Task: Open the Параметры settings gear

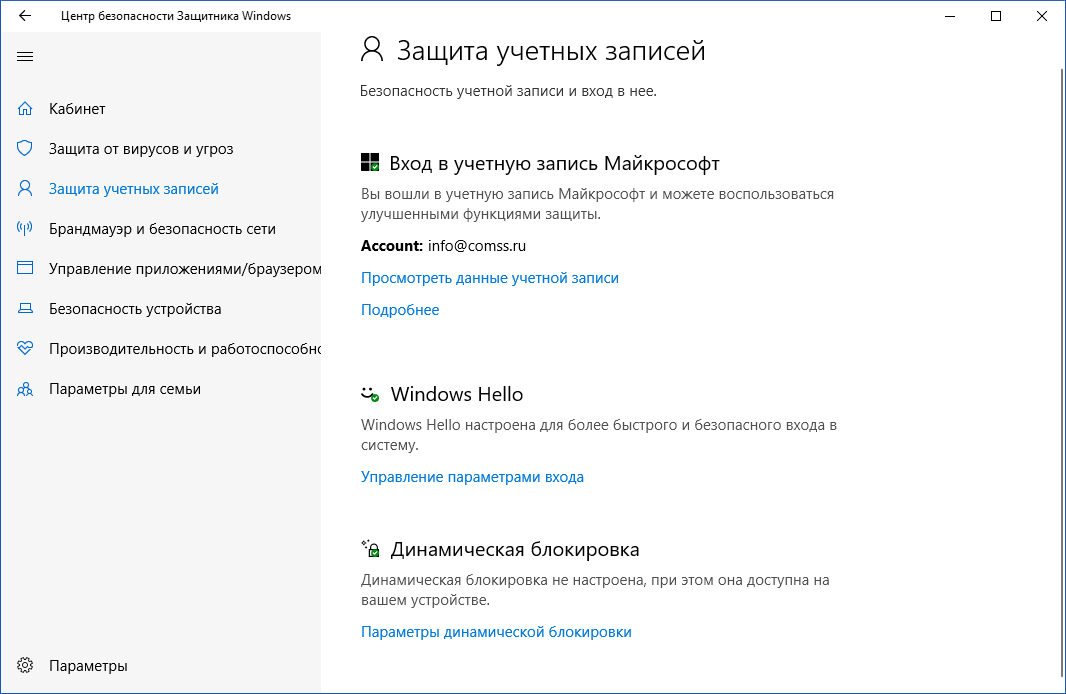Action: (24, 664)
